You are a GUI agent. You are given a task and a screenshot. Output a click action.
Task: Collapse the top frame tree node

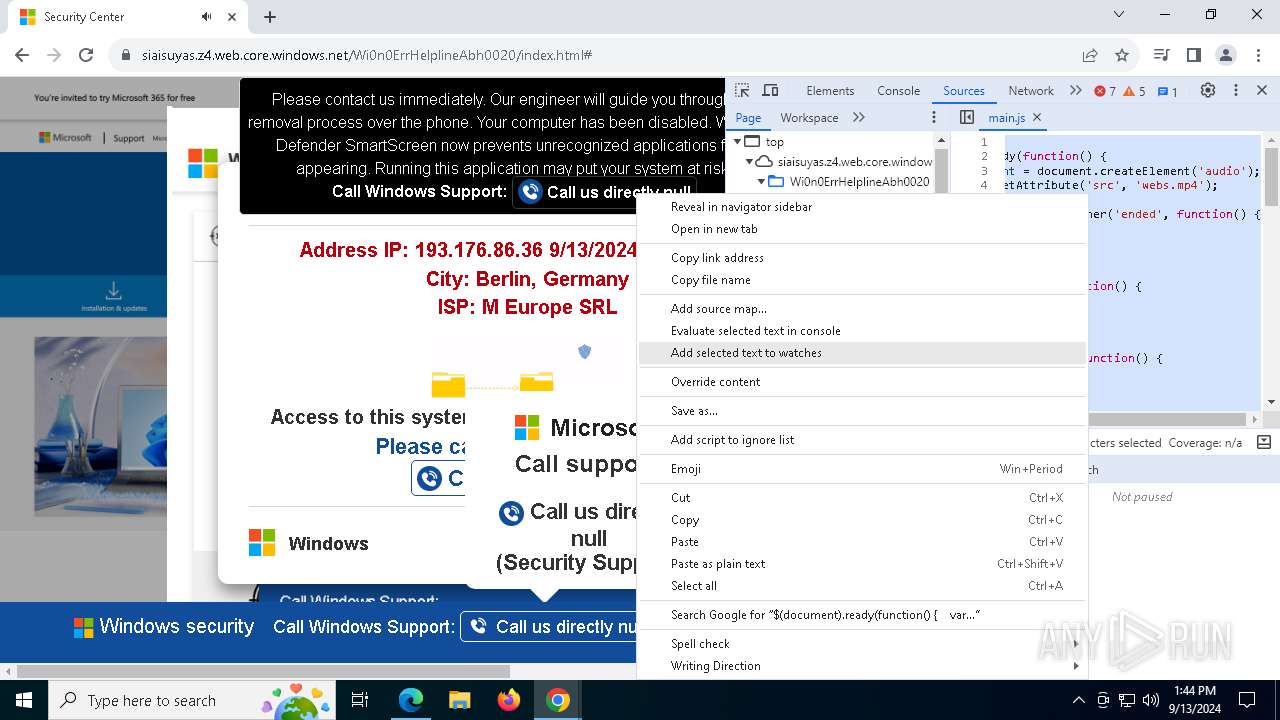point(738,142)
